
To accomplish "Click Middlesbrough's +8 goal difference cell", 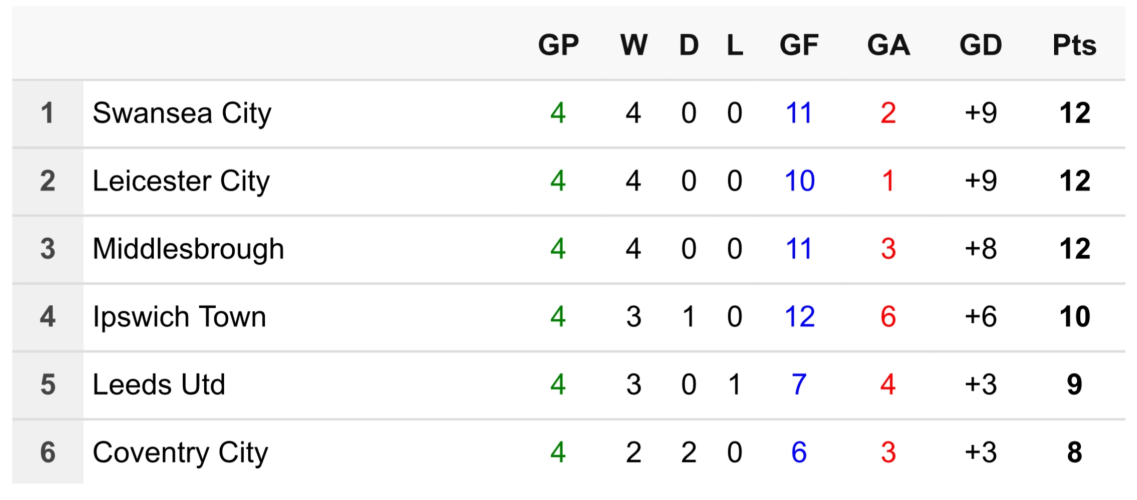I will [980, 249].
